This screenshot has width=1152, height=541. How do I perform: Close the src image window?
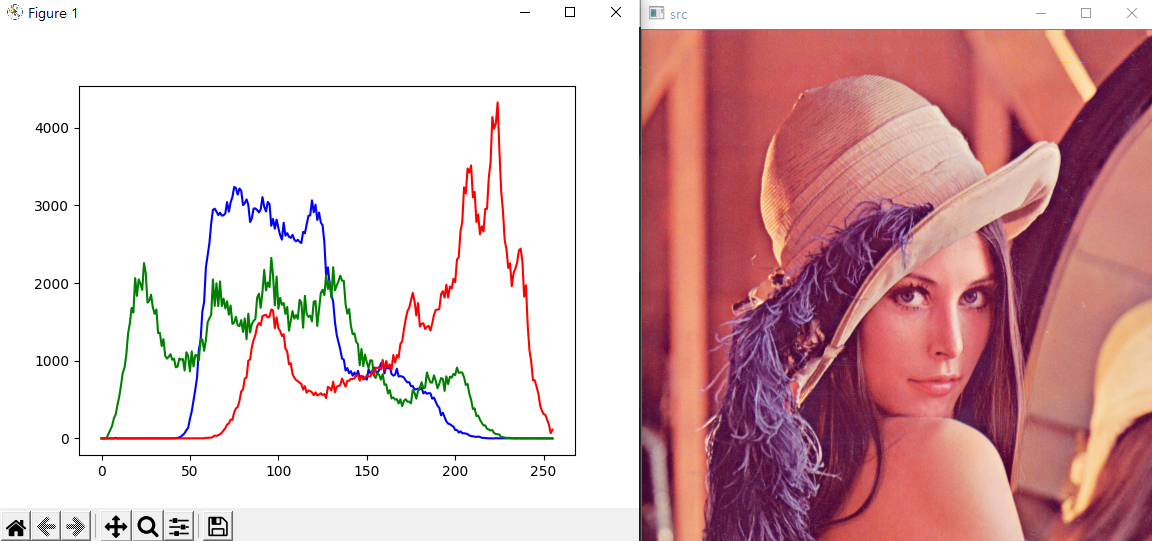1131,13
